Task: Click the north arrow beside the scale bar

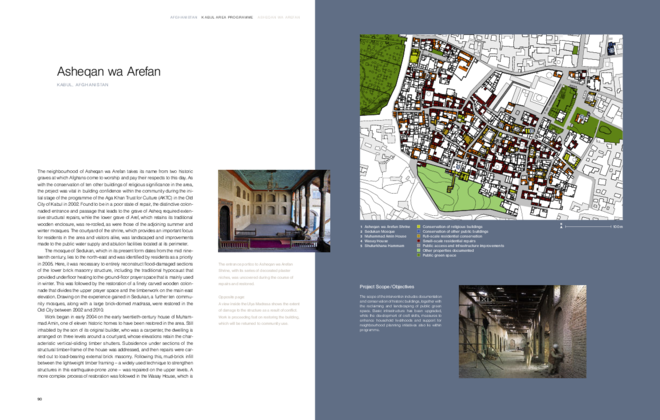Action: 561,226
